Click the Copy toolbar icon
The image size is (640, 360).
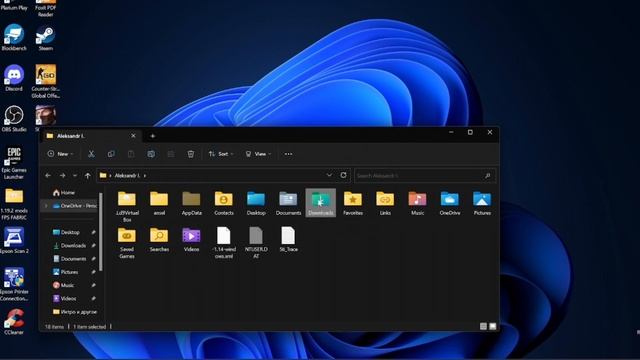click(x=111, y=154)
